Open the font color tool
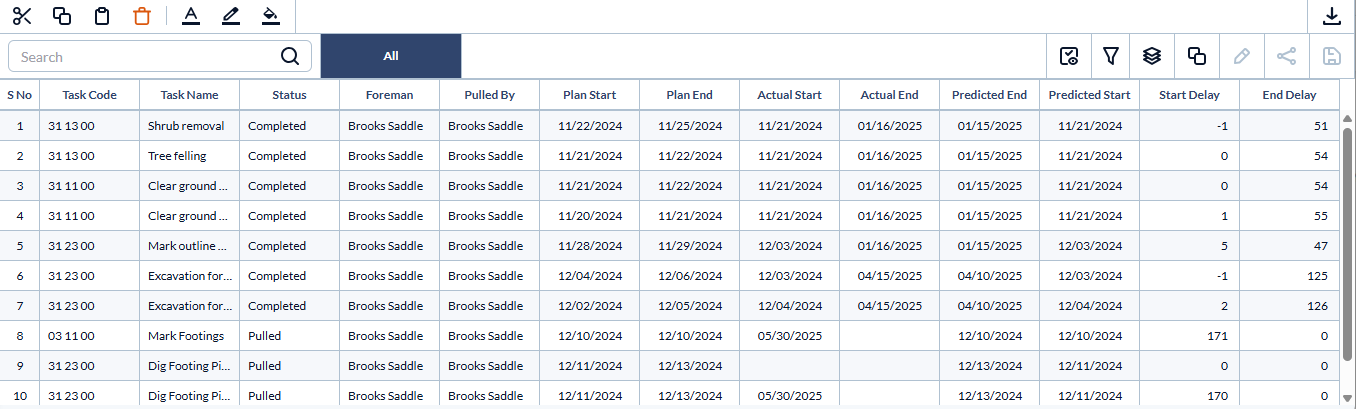The image size is (1356, 409). point(191,16)
